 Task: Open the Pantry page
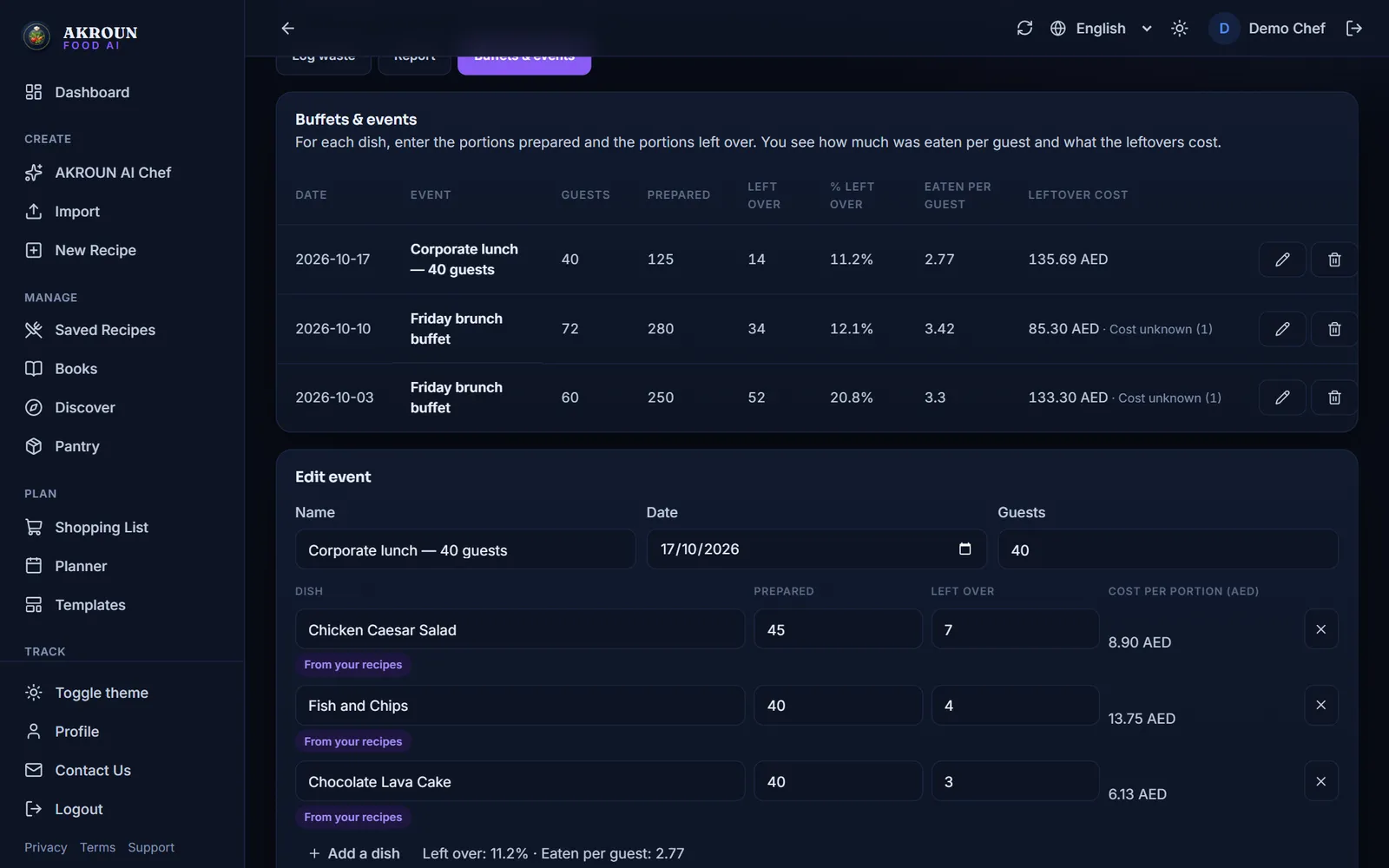click(x=122, y=446)
